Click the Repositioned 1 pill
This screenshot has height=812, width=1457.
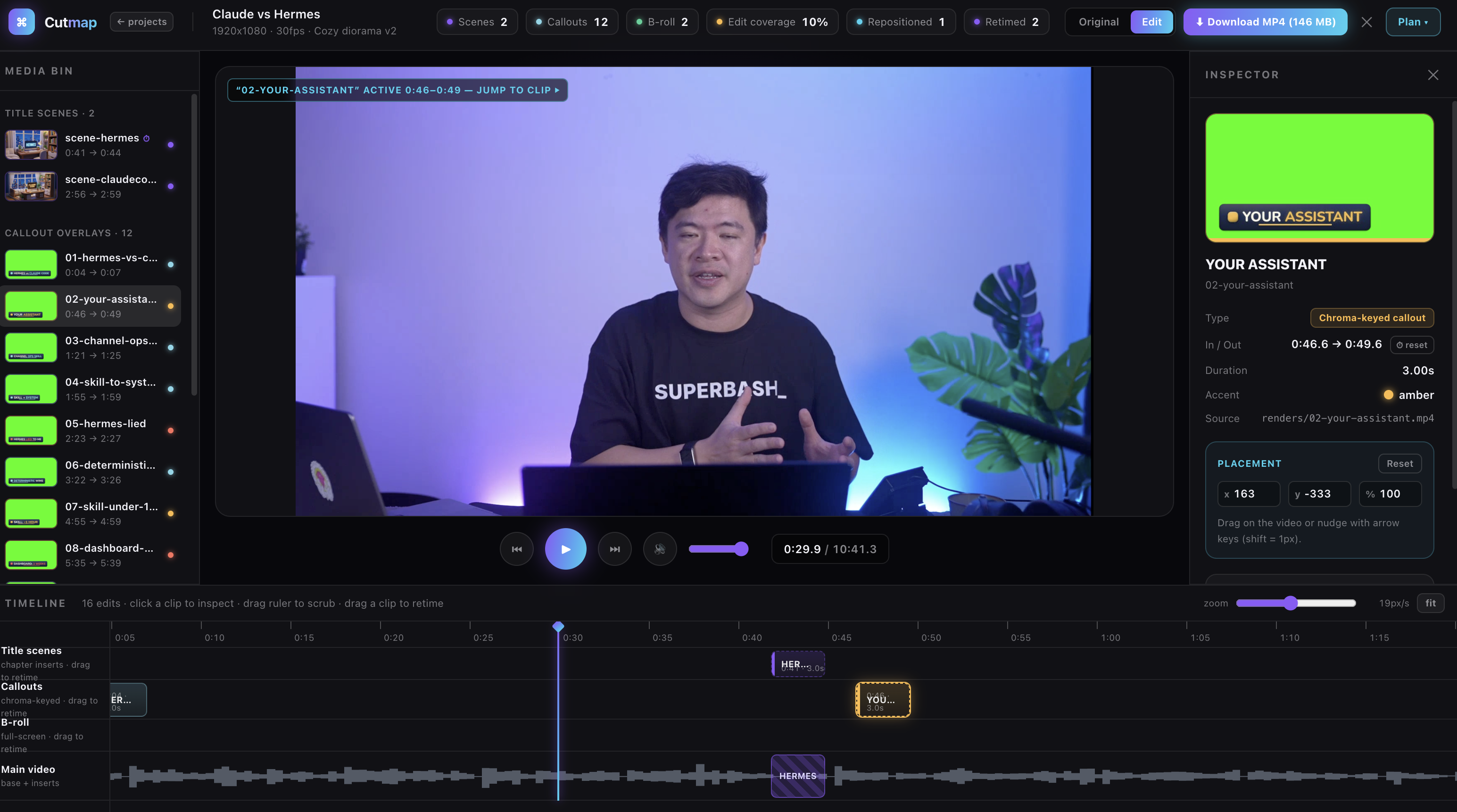point(901,22)
